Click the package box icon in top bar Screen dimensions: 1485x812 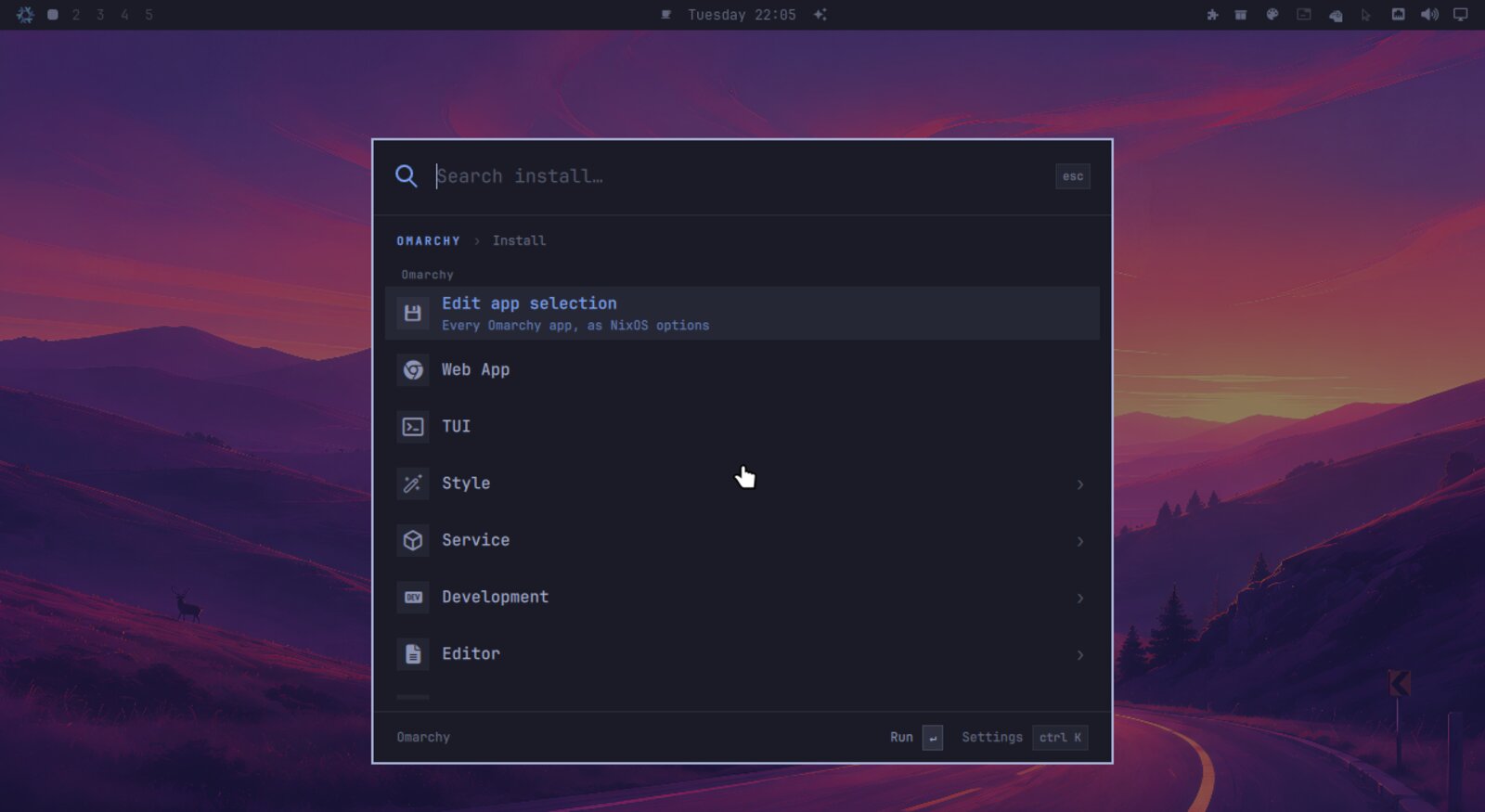1241,15
